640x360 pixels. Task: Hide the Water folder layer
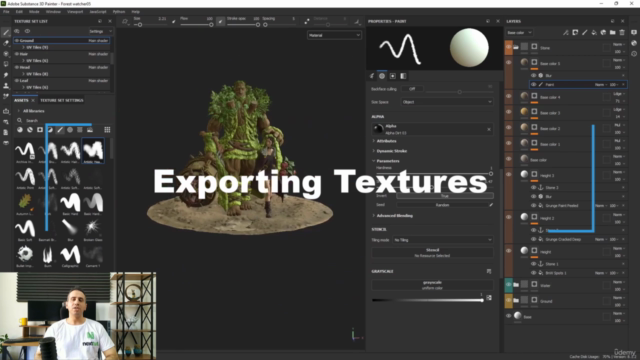pos(509,284)
